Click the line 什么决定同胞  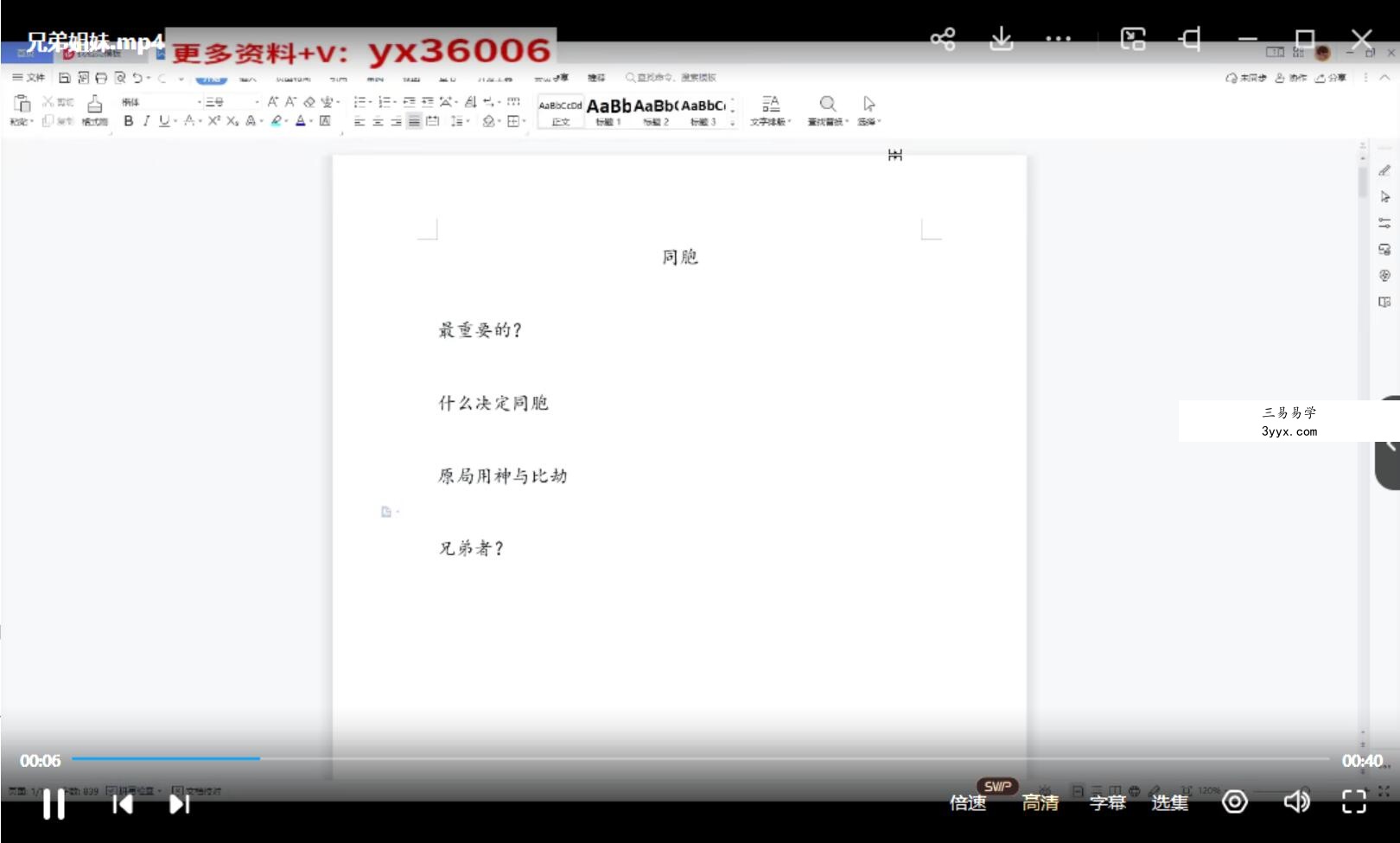point(493,403)
